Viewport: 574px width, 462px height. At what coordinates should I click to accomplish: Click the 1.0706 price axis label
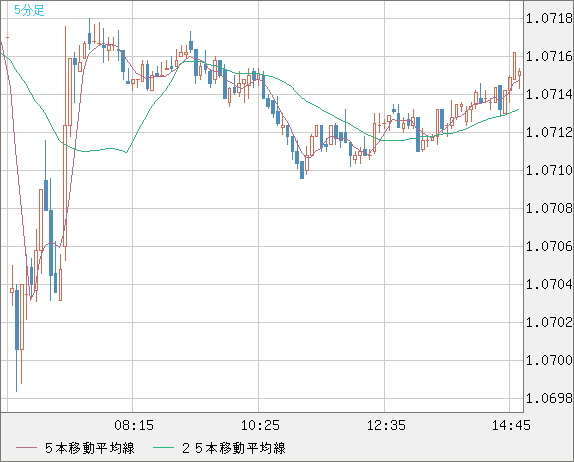549,246
